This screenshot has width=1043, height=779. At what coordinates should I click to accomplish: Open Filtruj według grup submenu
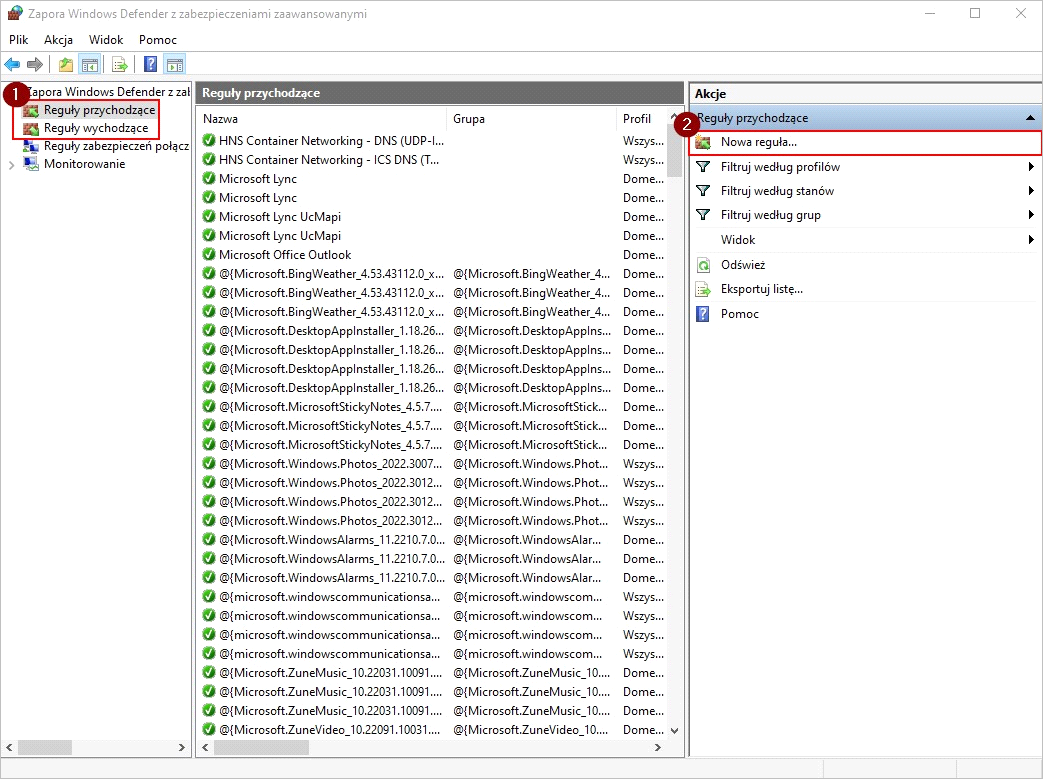coord(865,215)
